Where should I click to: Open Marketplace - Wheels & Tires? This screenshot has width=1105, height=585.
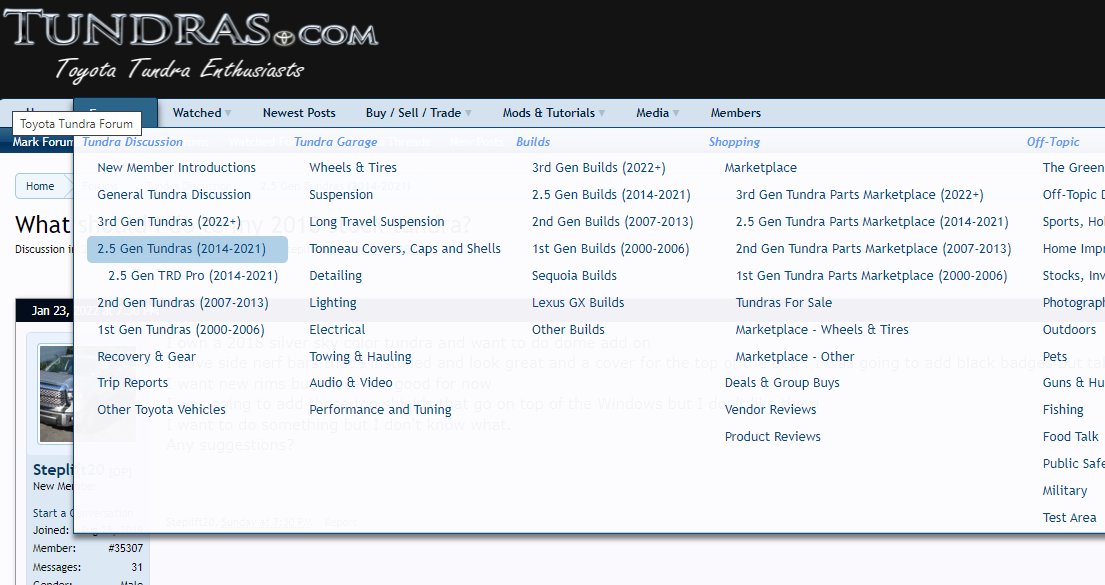click(x=822, y=329)
